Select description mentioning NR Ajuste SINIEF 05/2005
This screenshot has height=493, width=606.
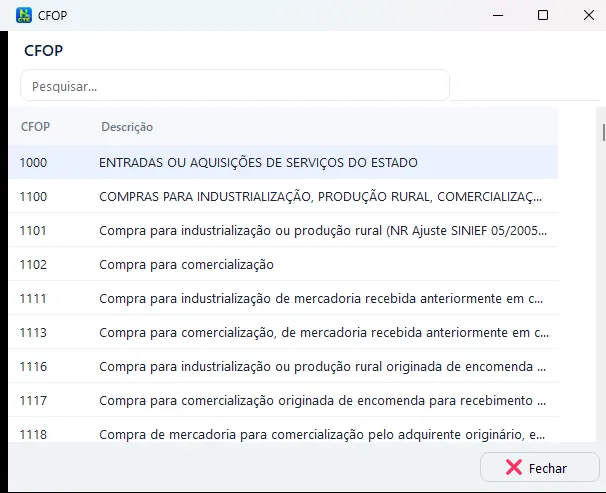[323, 230]
